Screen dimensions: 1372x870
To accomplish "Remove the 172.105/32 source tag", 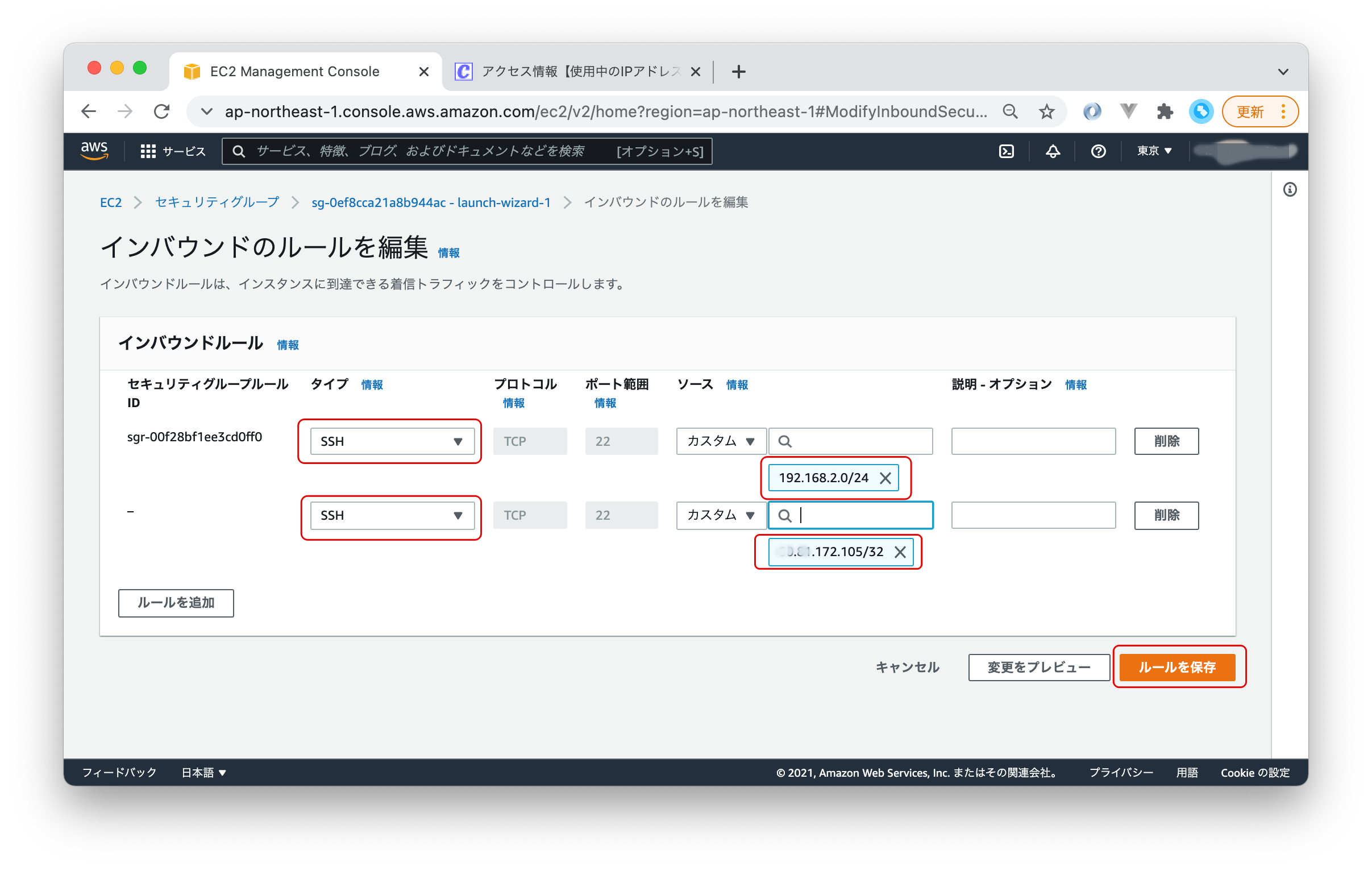I will (x=900, y=552).
